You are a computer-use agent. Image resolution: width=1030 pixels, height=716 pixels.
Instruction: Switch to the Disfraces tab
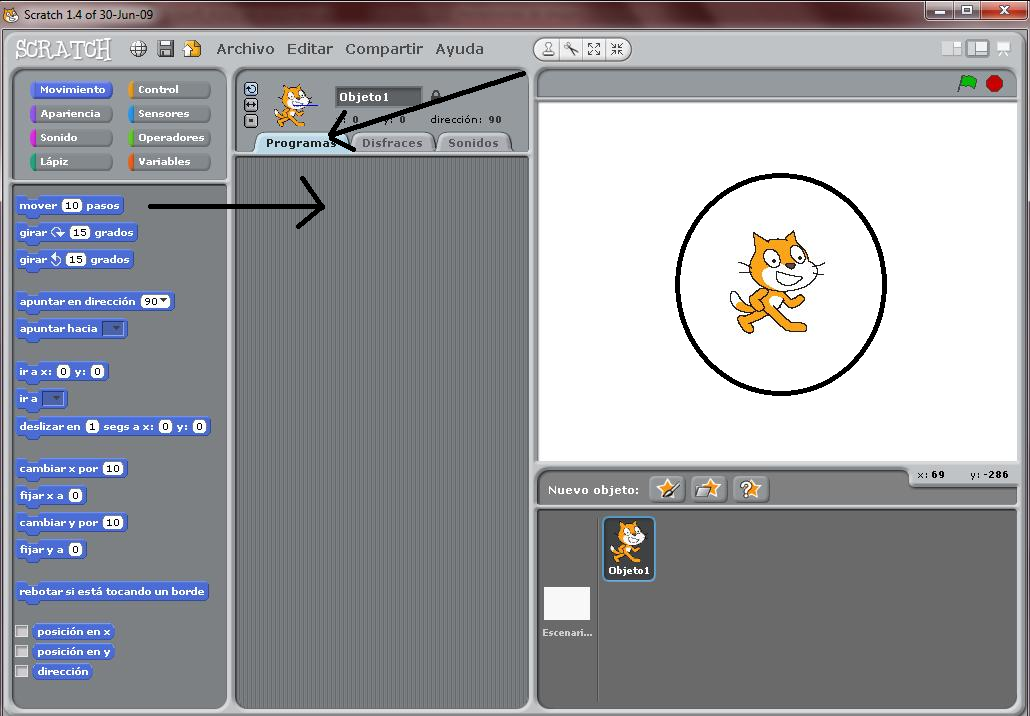[x=392, y=143]
